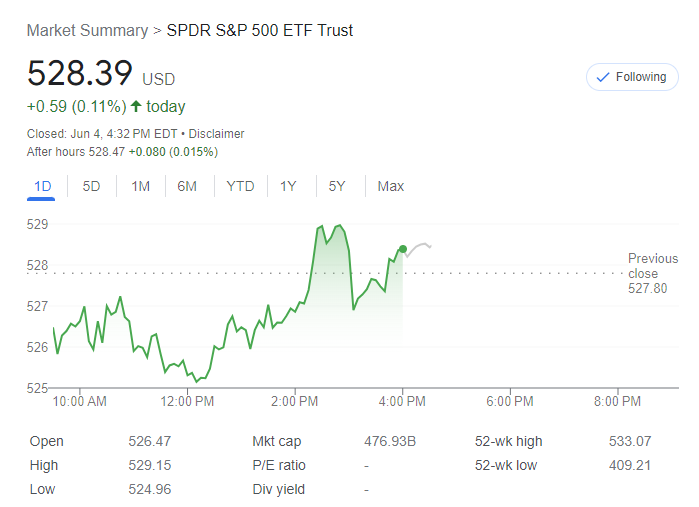Show the Max range chart
Image resolution: width=699 pixels, height=507 pixels.
[391, 186]
